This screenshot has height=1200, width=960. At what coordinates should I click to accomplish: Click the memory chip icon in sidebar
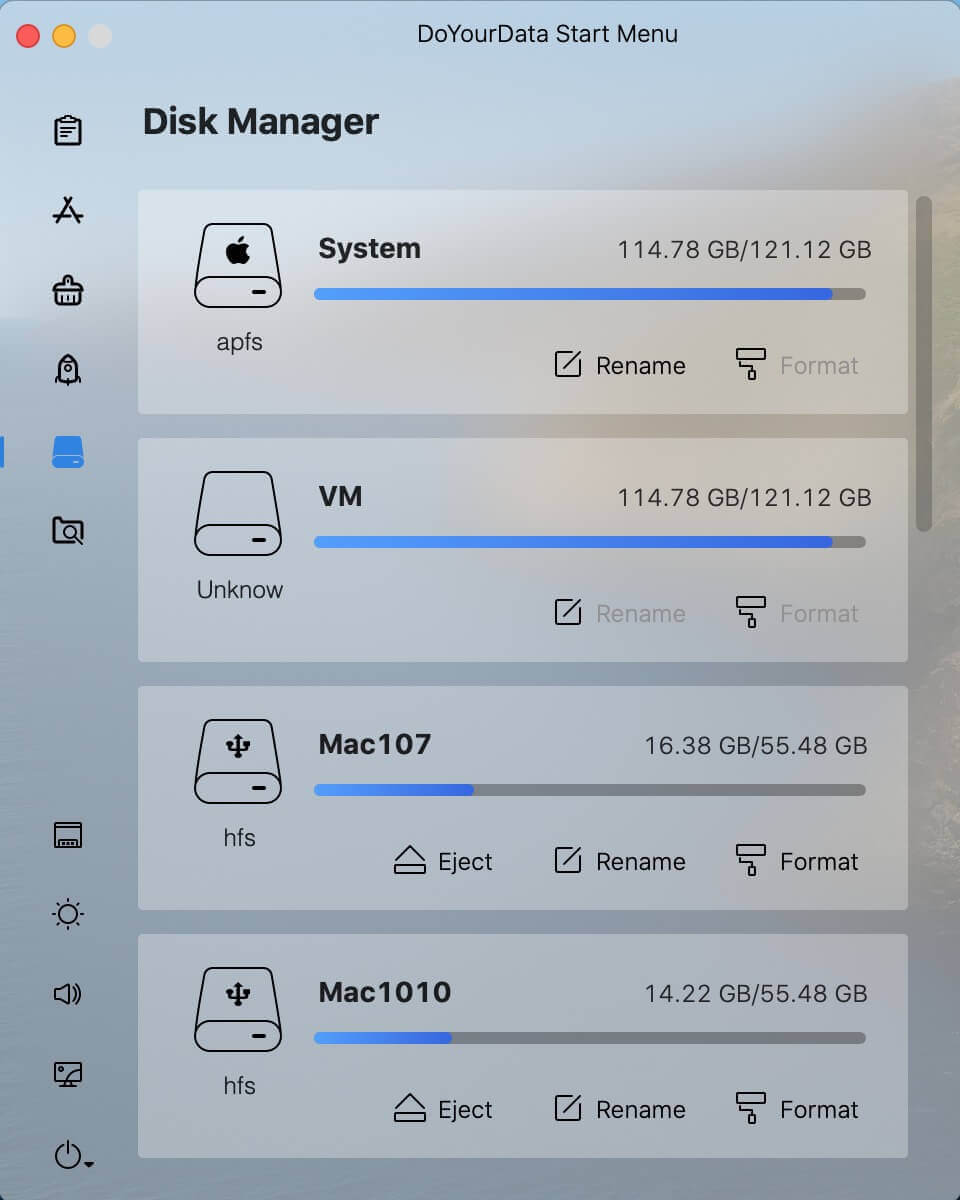[x=68, y=835]
